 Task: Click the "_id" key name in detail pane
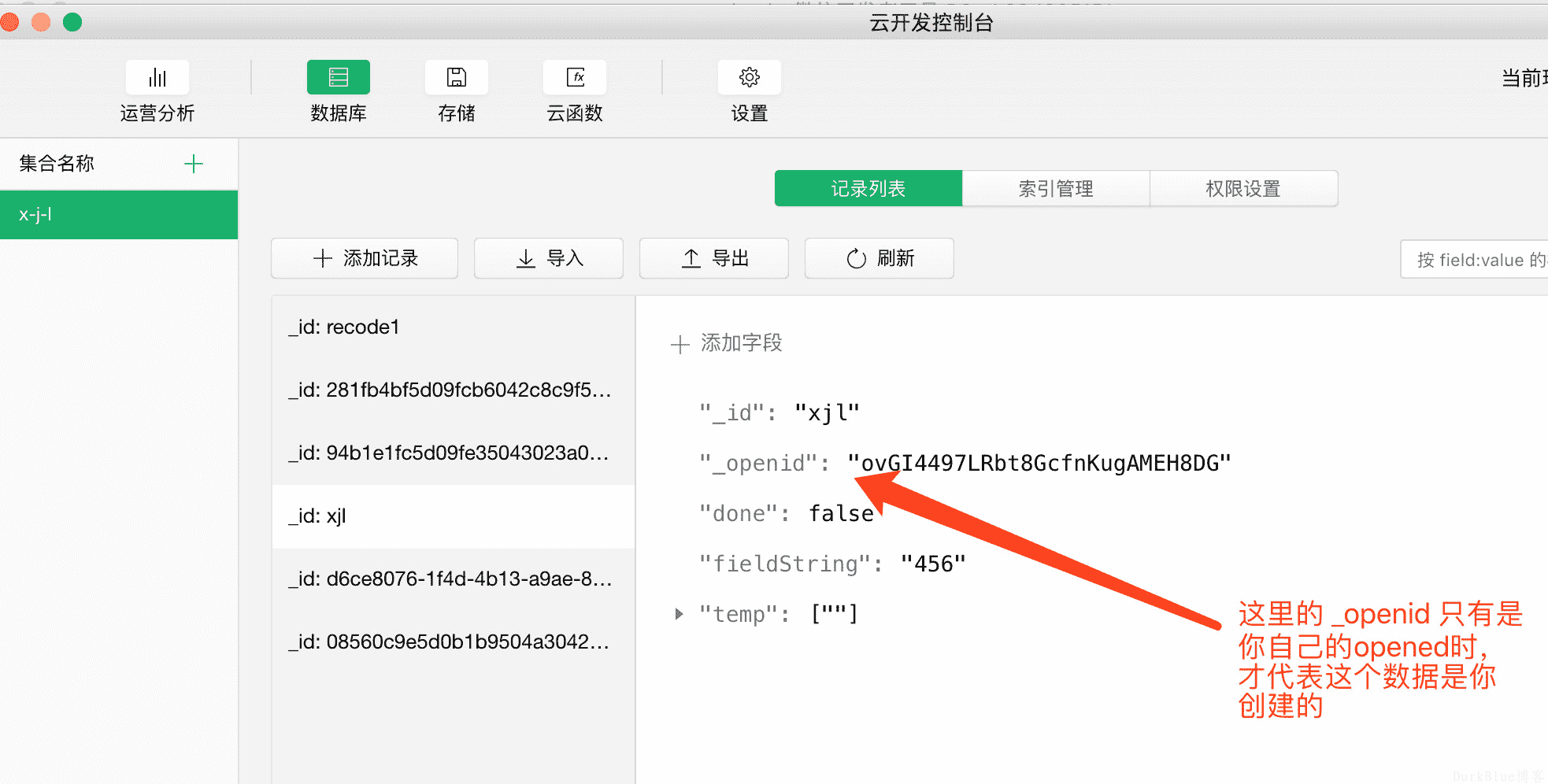point(732,412)
